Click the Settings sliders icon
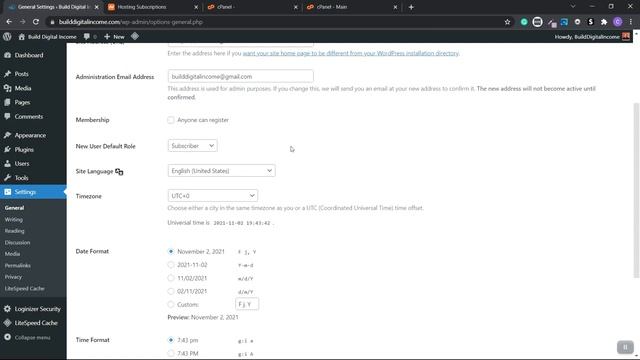This screenshot has height=360, width=640. (x=7, y=192)
